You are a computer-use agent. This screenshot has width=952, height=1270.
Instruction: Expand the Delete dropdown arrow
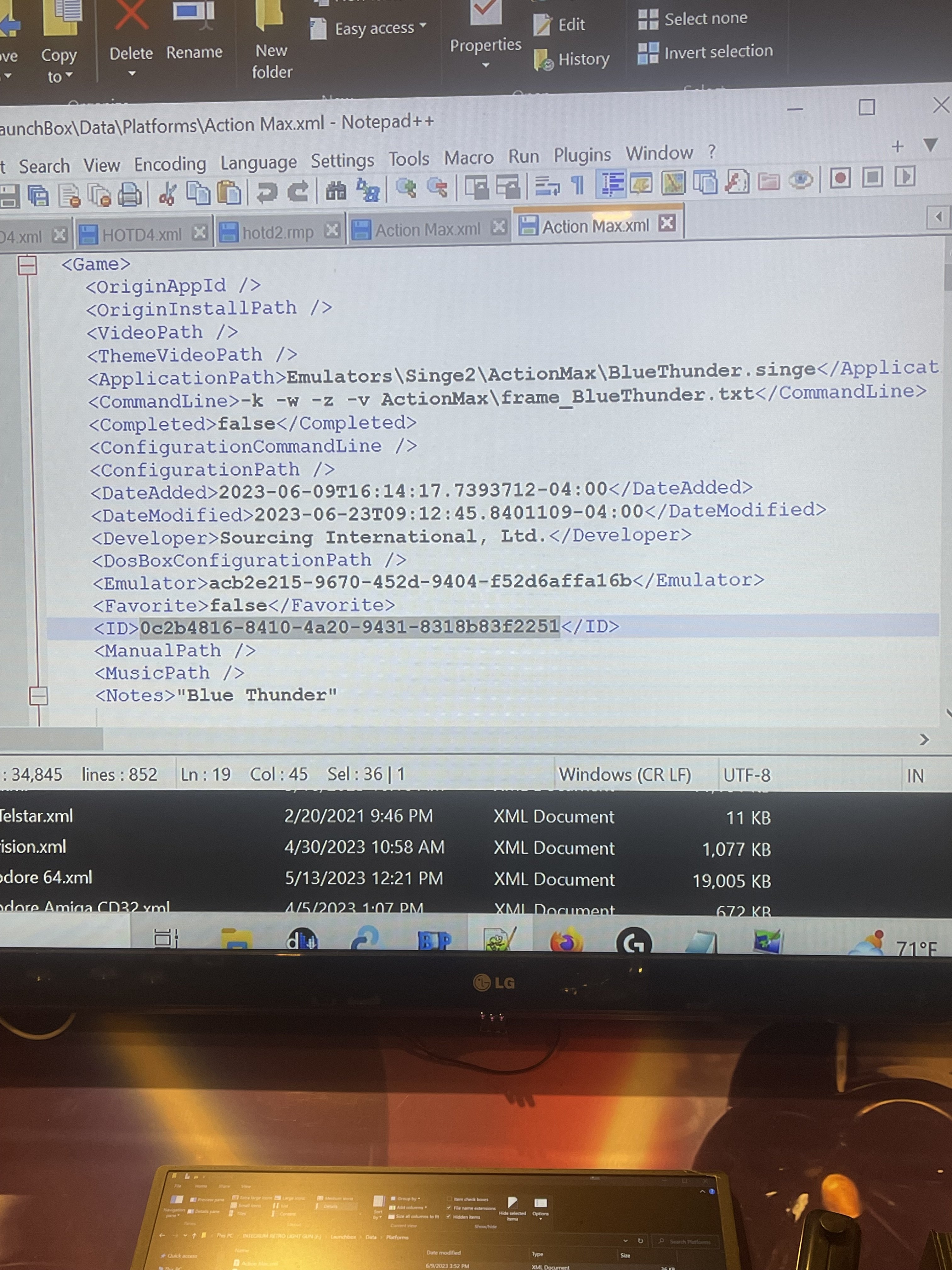132,73
